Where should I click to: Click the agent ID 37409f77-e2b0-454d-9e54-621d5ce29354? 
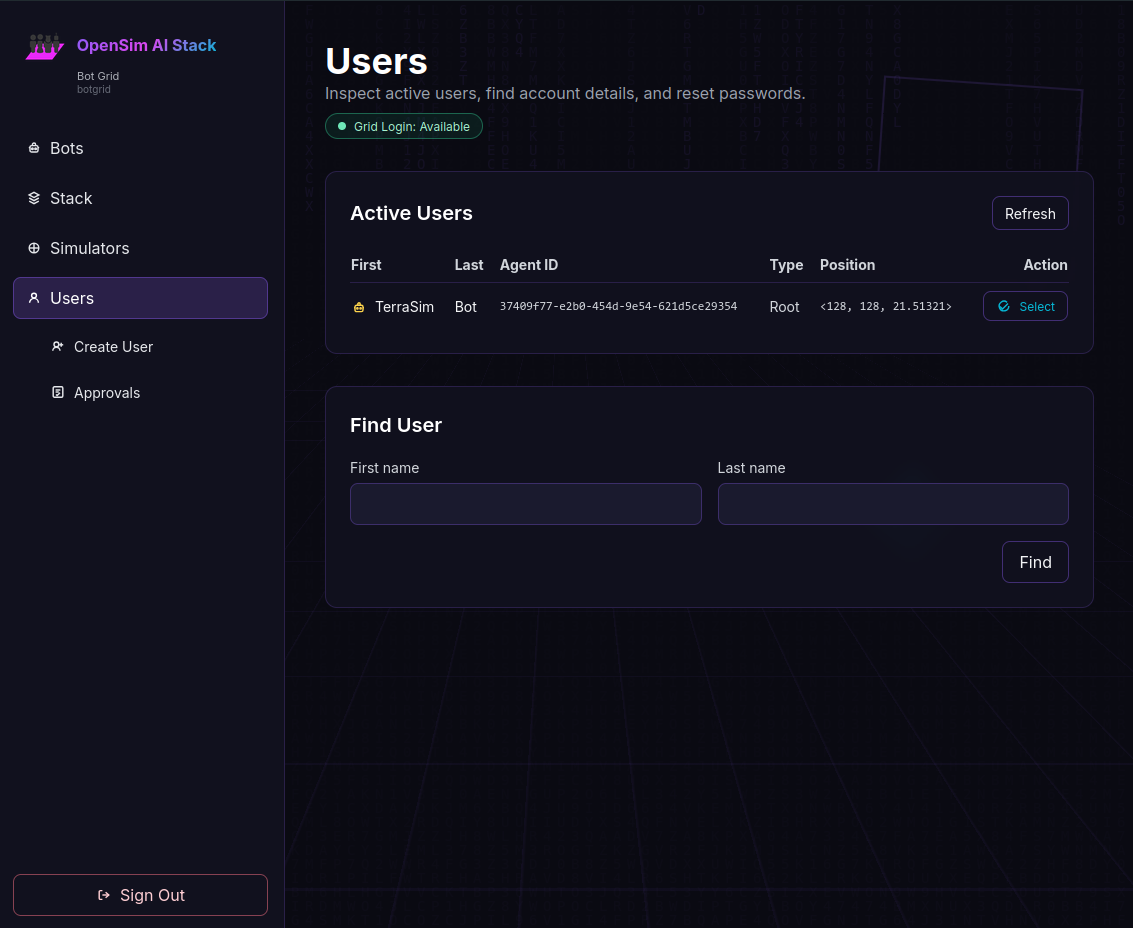(619, 306)
